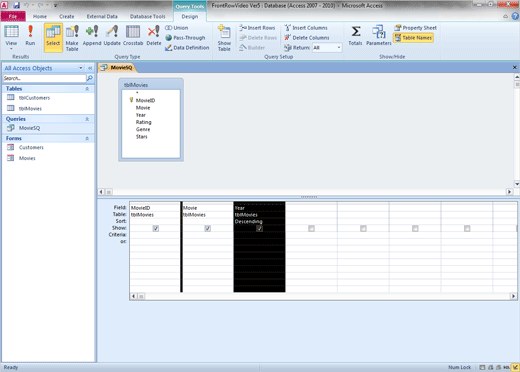
Task: Switch to Design view icon in status bar
Action: 515,367
